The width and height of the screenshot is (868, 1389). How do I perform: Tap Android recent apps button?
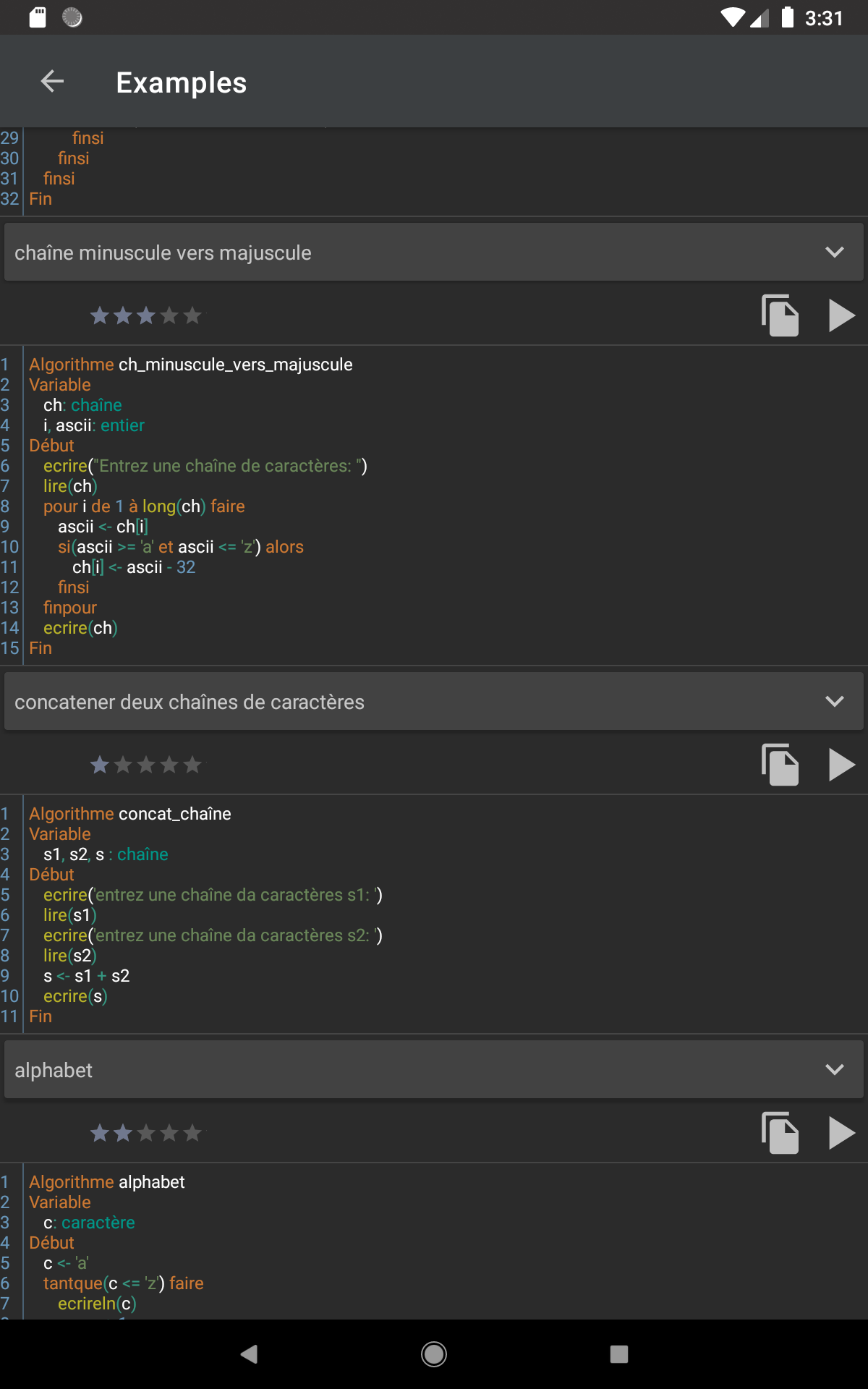click(619, 1354)
